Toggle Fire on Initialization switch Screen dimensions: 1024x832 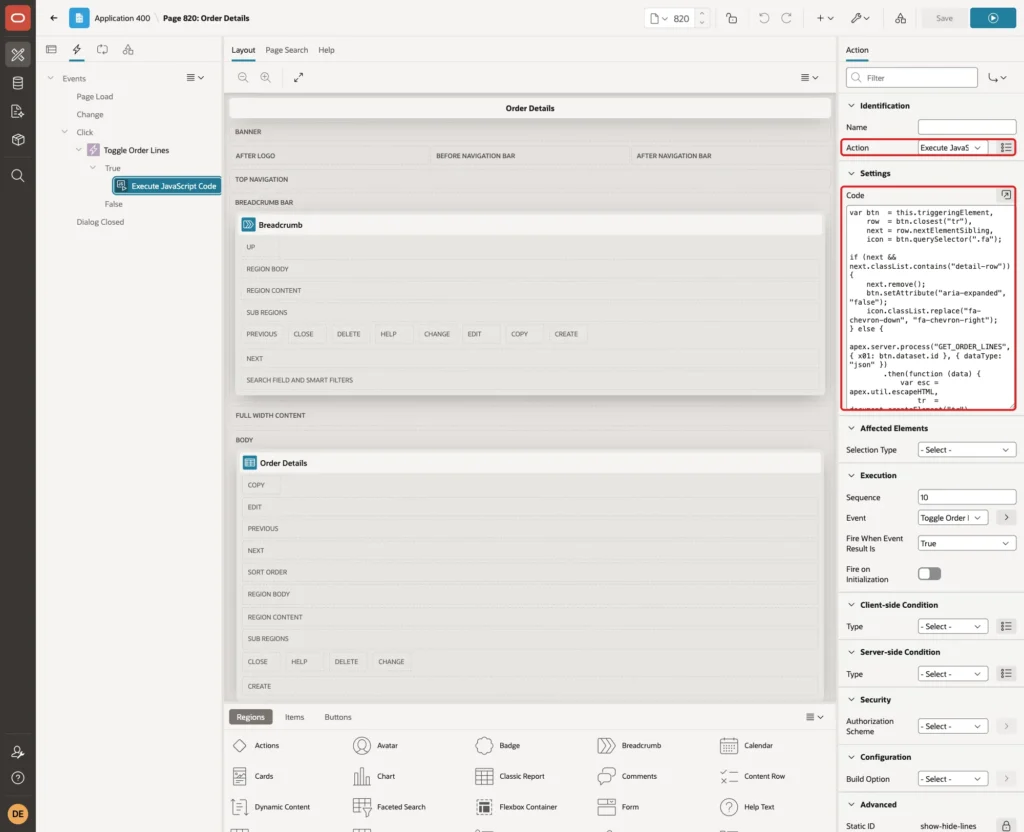[x=929, y=573]
